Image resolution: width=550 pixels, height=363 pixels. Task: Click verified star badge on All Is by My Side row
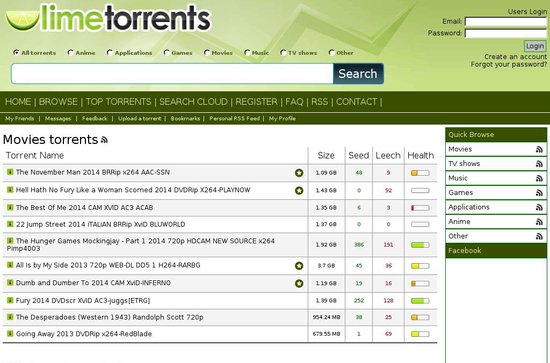point(299,266)
